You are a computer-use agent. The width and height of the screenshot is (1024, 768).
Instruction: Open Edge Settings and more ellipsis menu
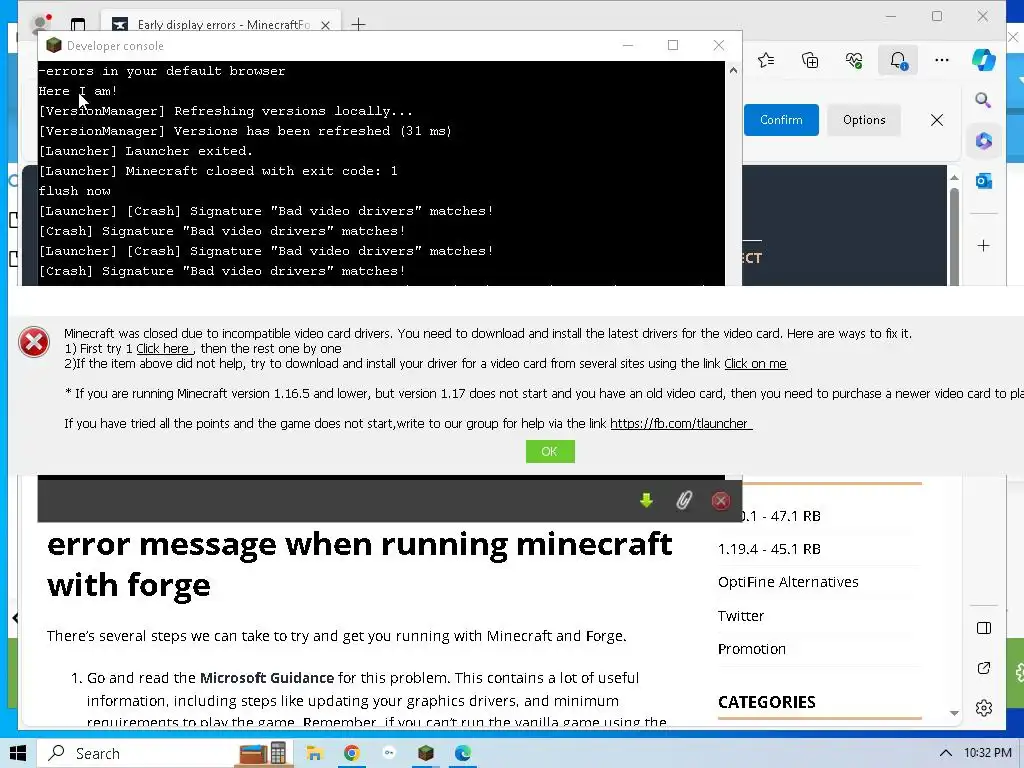coord(942,60)
